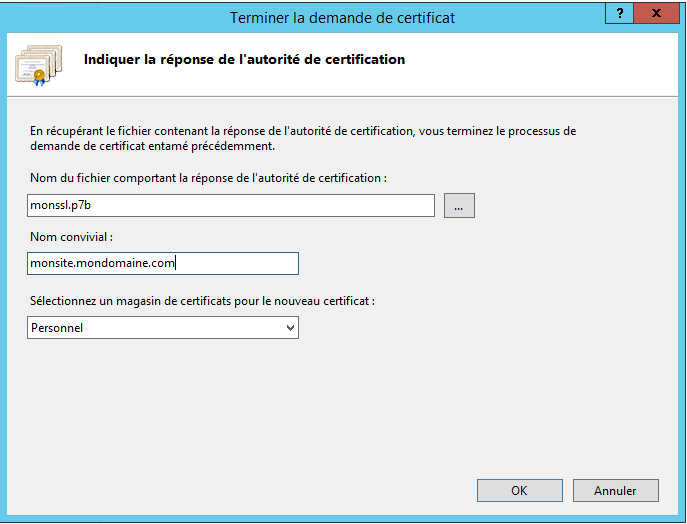Cancel using the Annuler button

[616, 490]
